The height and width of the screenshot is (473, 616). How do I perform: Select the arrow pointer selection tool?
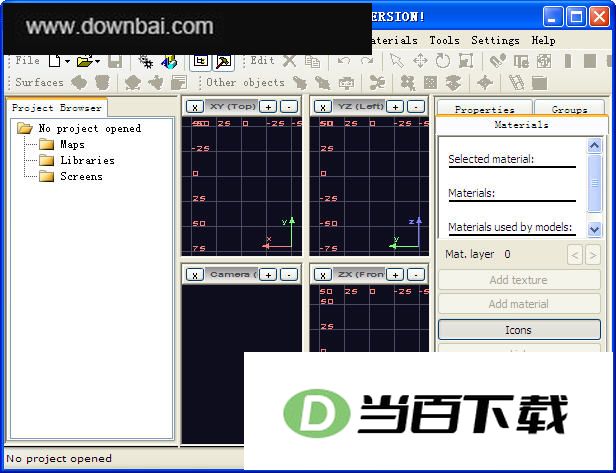click(396, 61)
